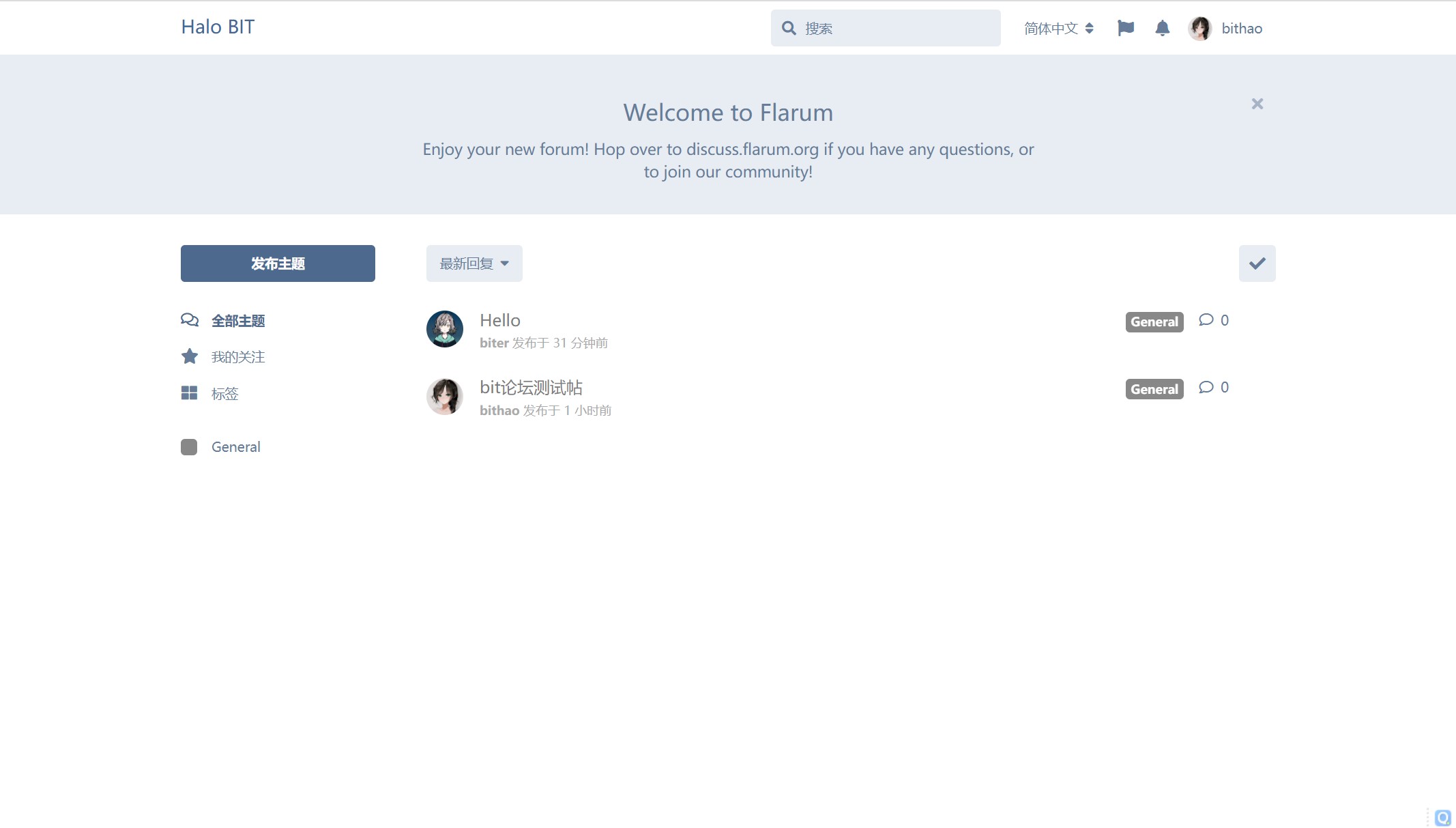Click biter's avatar on Hello post
Viewport: 1456px width, 828px height.
point(445,329)
